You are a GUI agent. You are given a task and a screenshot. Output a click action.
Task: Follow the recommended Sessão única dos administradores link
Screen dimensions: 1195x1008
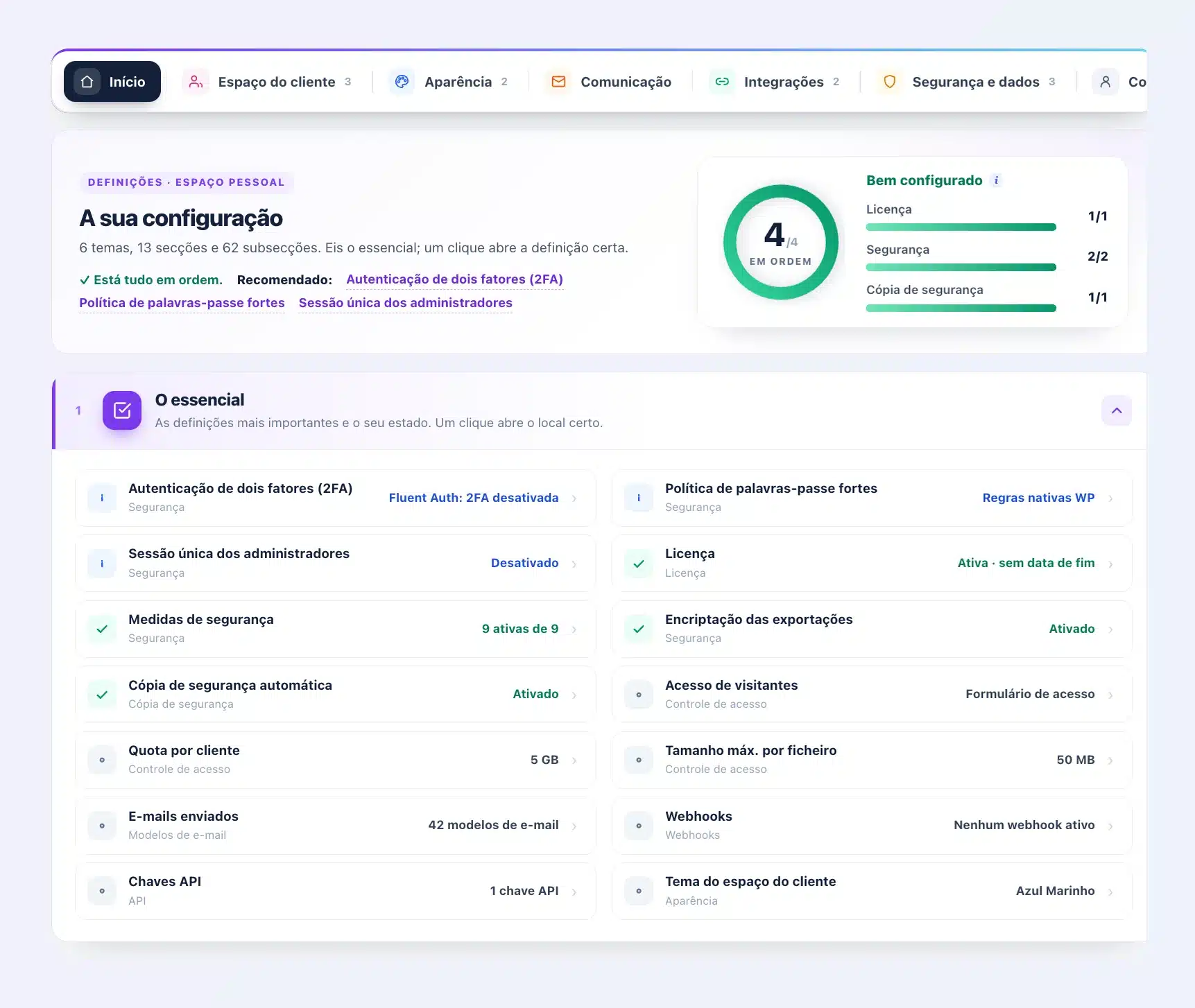tap(406, 303)
